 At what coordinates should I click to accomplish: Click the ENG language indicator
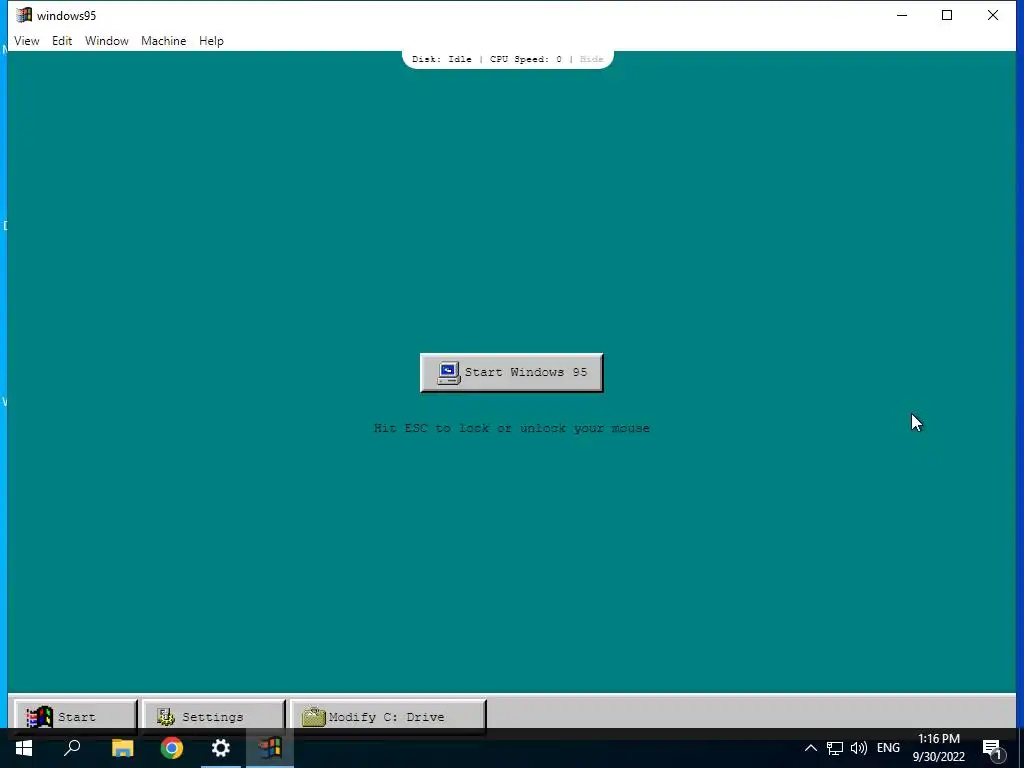[x=888, y=748]
